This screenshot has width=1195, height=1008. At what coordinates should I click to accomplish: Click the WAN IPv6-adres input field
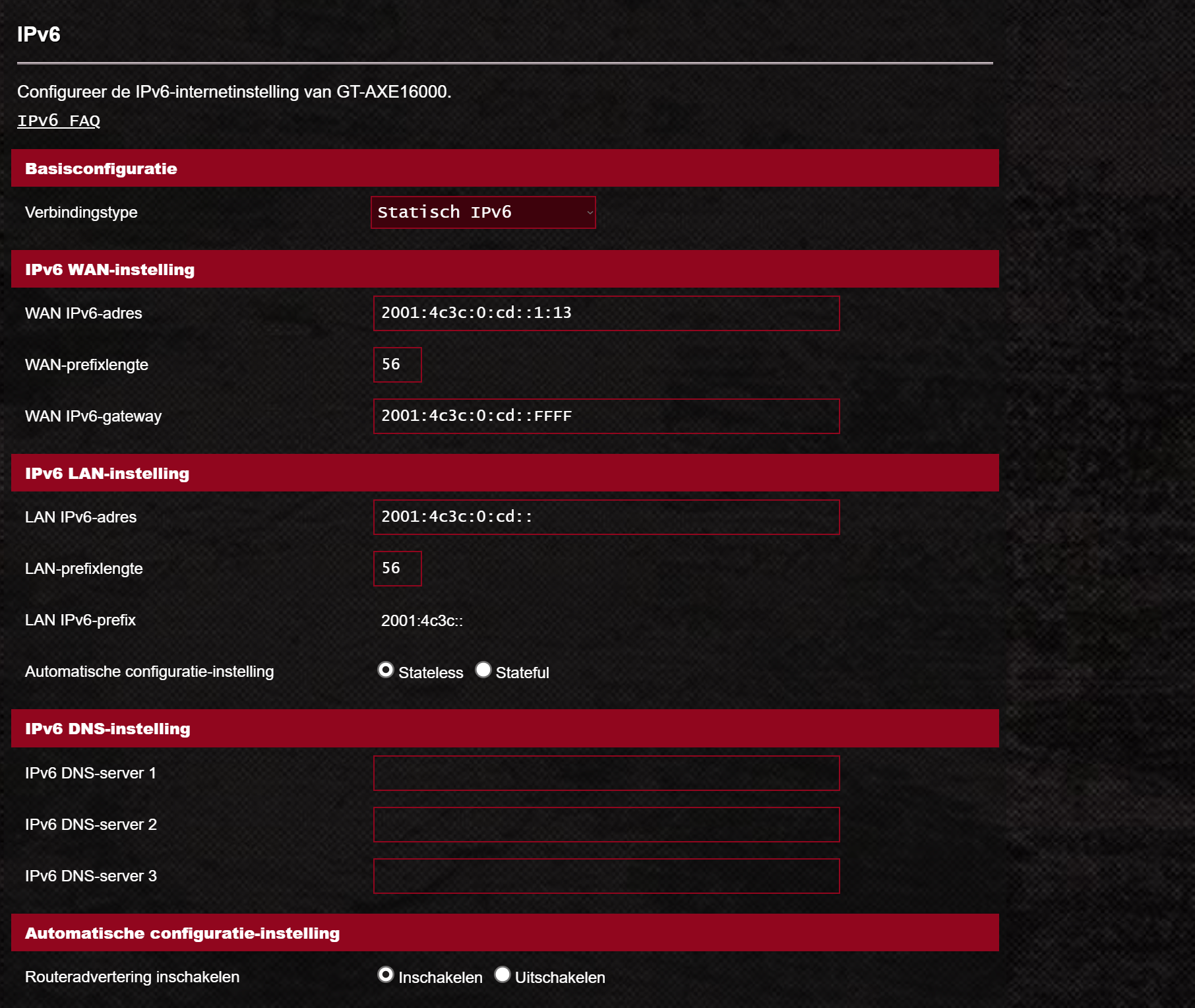click(x=606, y=313)
